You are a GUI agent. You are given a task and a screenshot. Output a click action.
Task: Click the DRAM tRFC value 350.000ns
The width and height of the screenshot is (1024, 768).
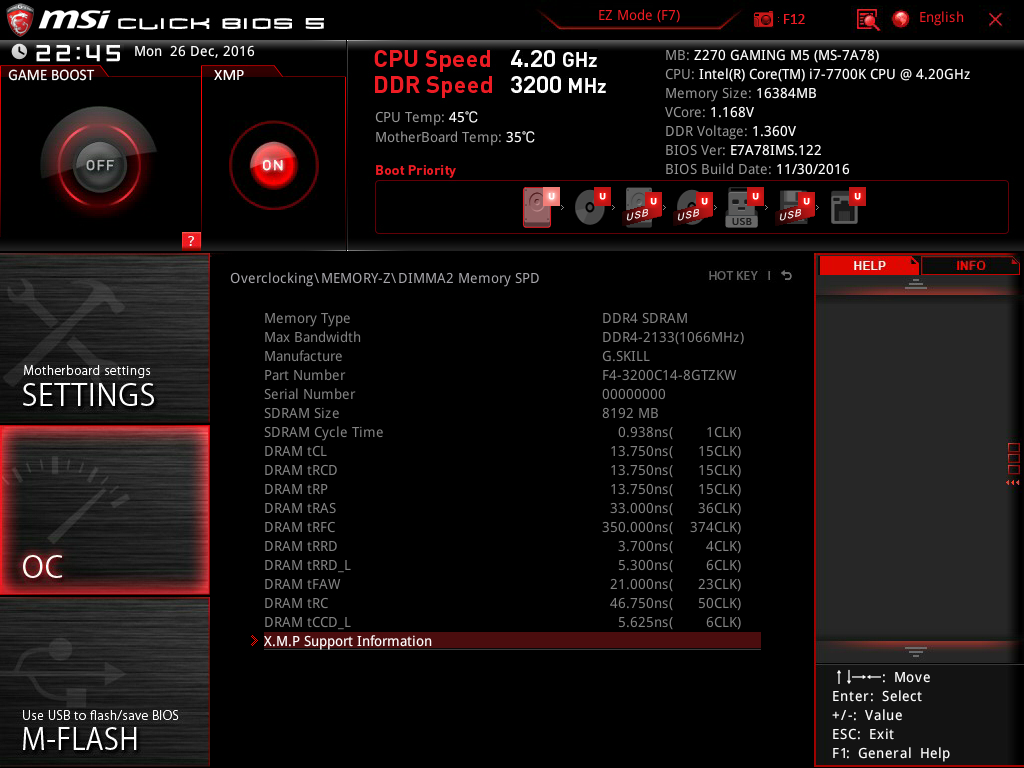(x=637, y=527)
